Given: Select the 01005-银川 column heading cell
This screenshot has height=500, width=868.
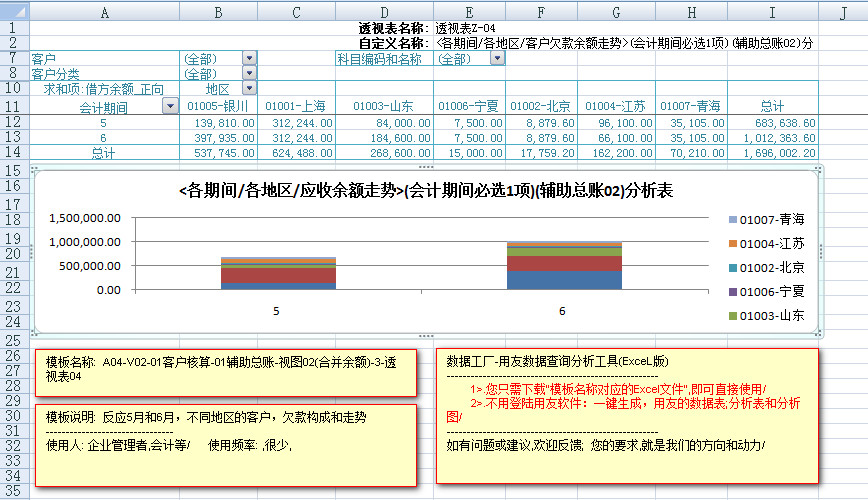Looking at the screenshot, I should pos(218,106).
